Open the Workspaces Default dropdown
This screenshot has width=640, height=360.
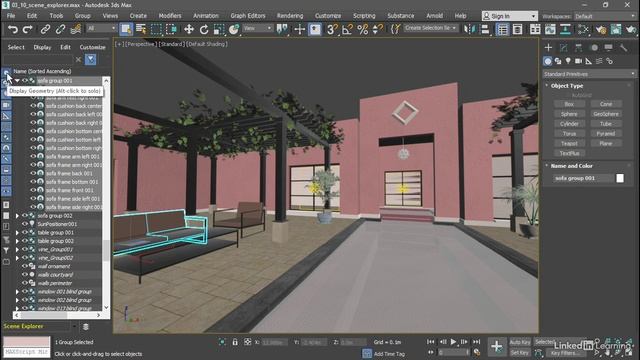(x=605, y=16)
